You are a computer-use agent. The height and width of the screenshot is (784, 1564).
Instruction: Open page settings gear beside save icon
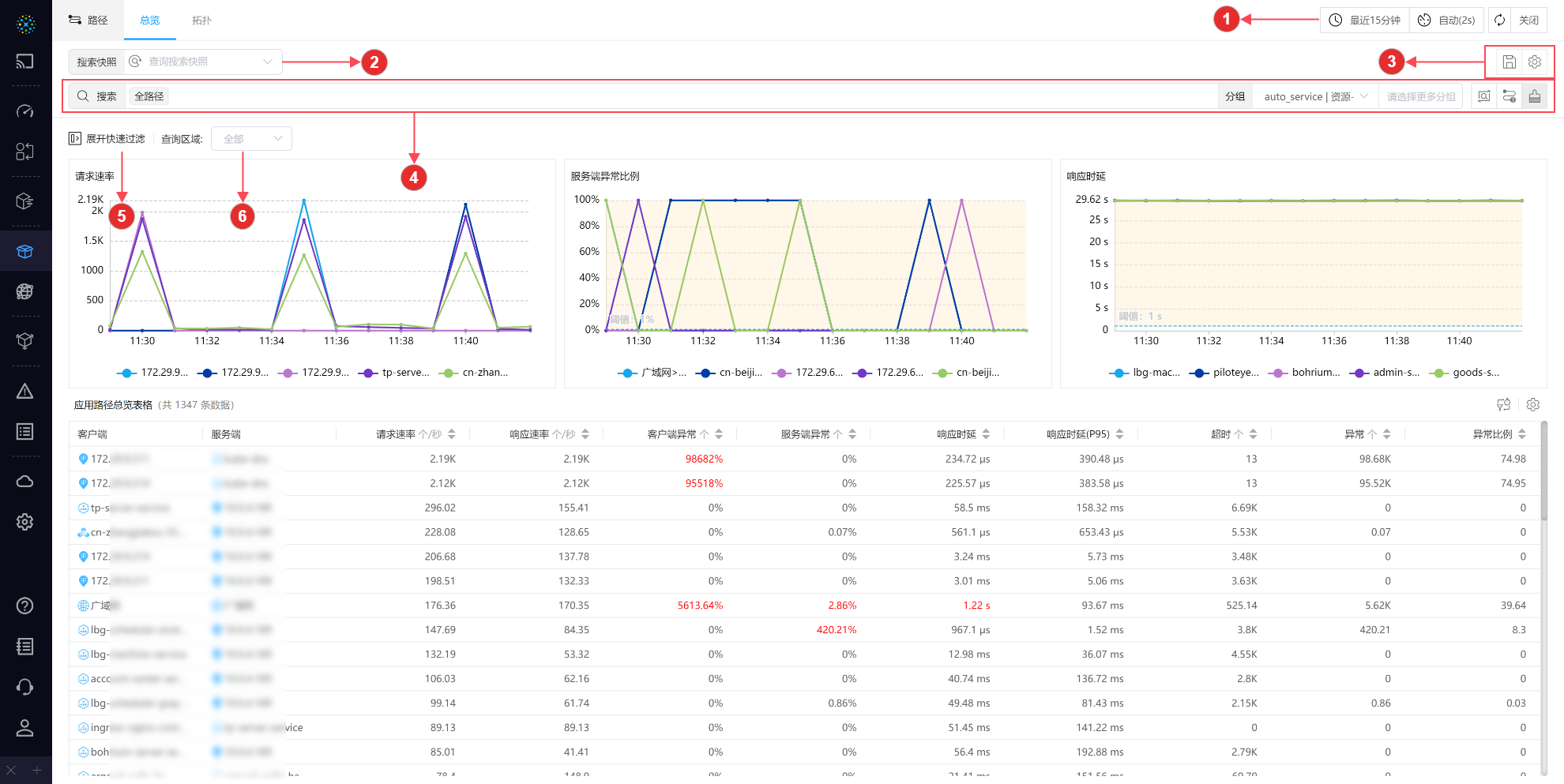pyautogui.click(x=1534, y=62)
